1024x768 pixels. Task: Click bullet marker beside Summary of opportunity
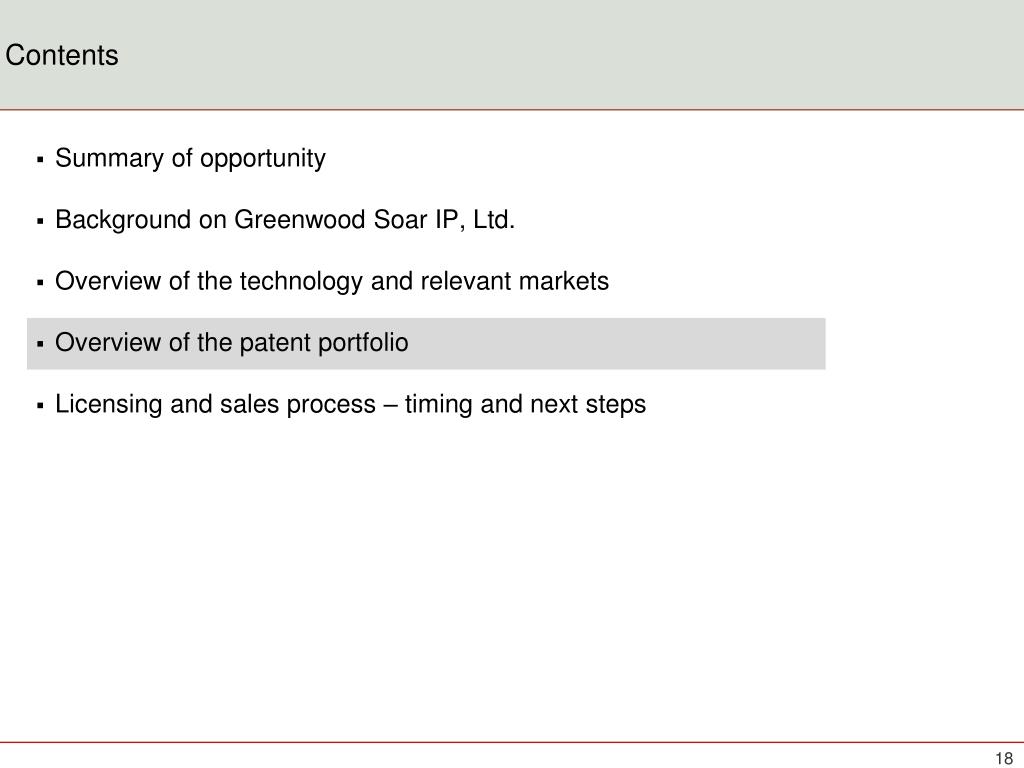pos(40,159)
